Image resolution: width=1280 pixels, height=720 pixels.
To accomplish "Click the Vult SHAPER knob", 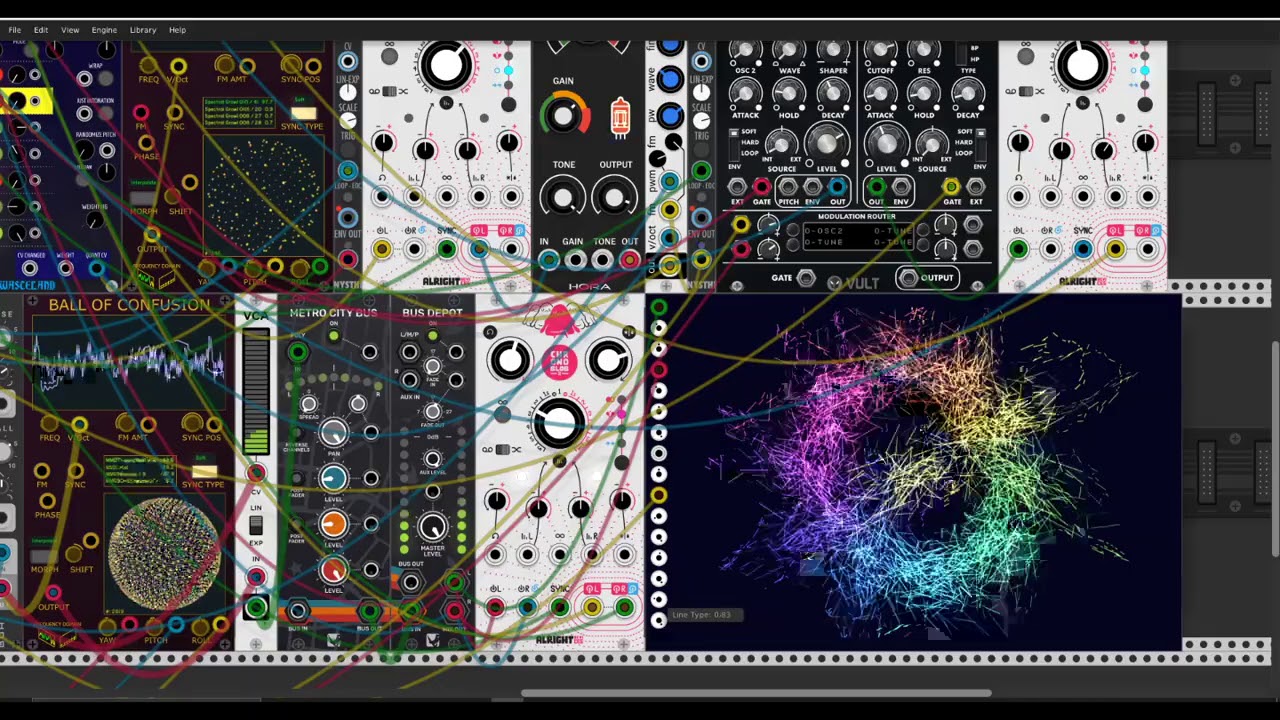I will (833, 50).
